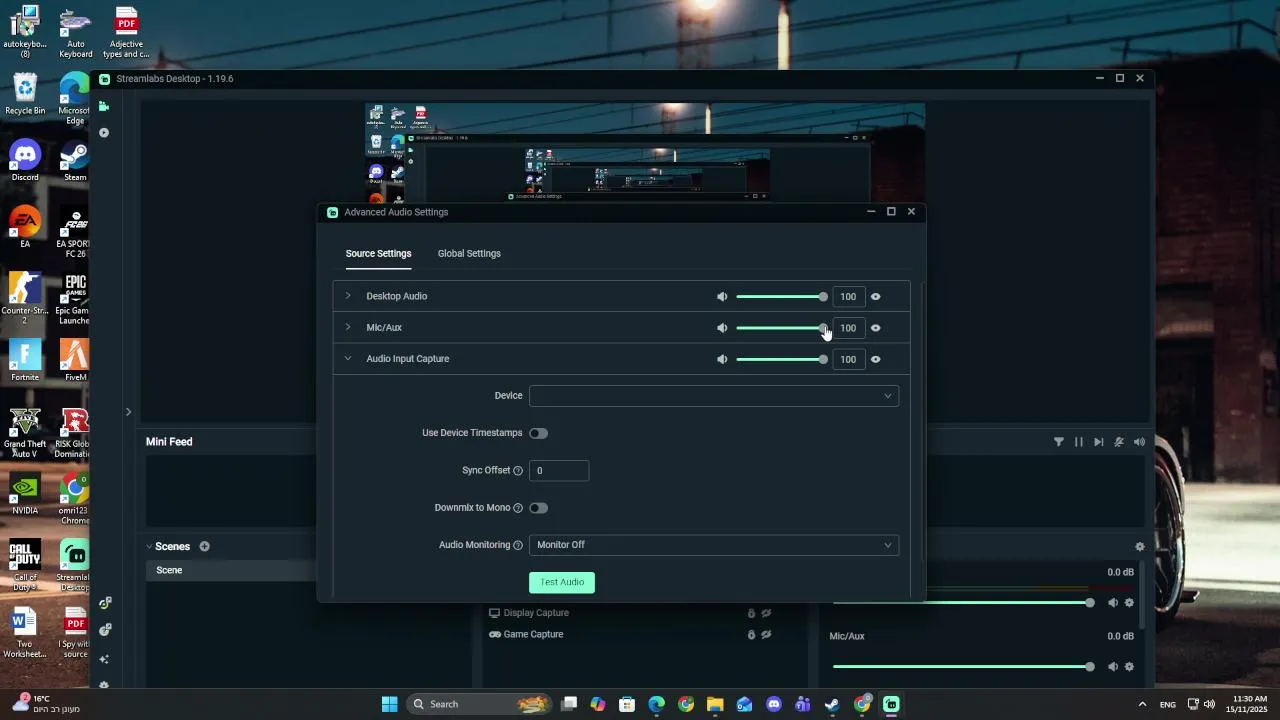1280x720 pixels.
Task: Click the Windows Start button
Action: 390,704
